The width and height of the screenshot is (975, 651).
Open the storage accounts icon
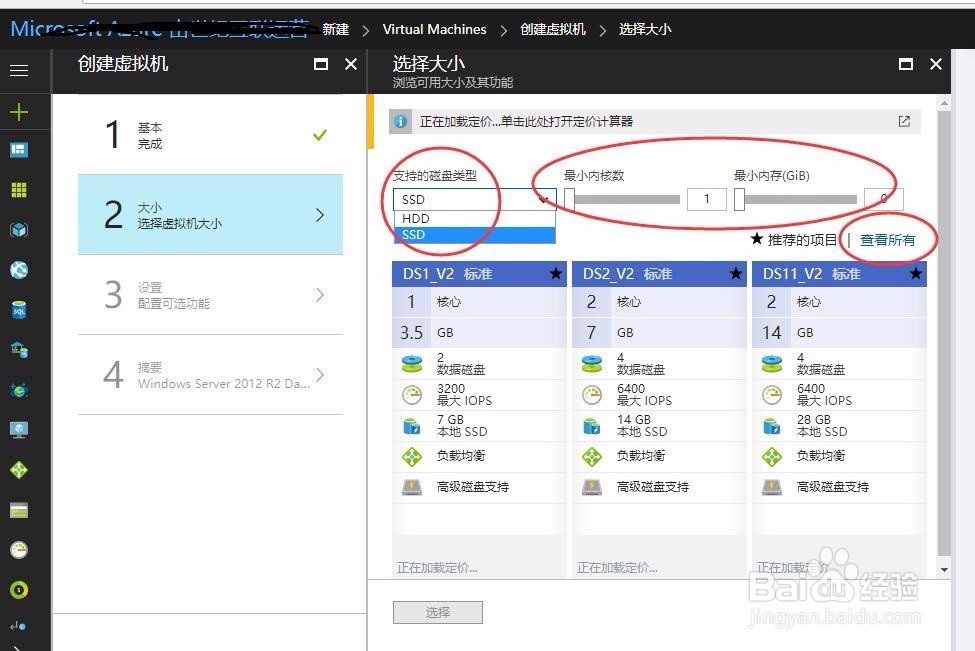tap(19, 510)
